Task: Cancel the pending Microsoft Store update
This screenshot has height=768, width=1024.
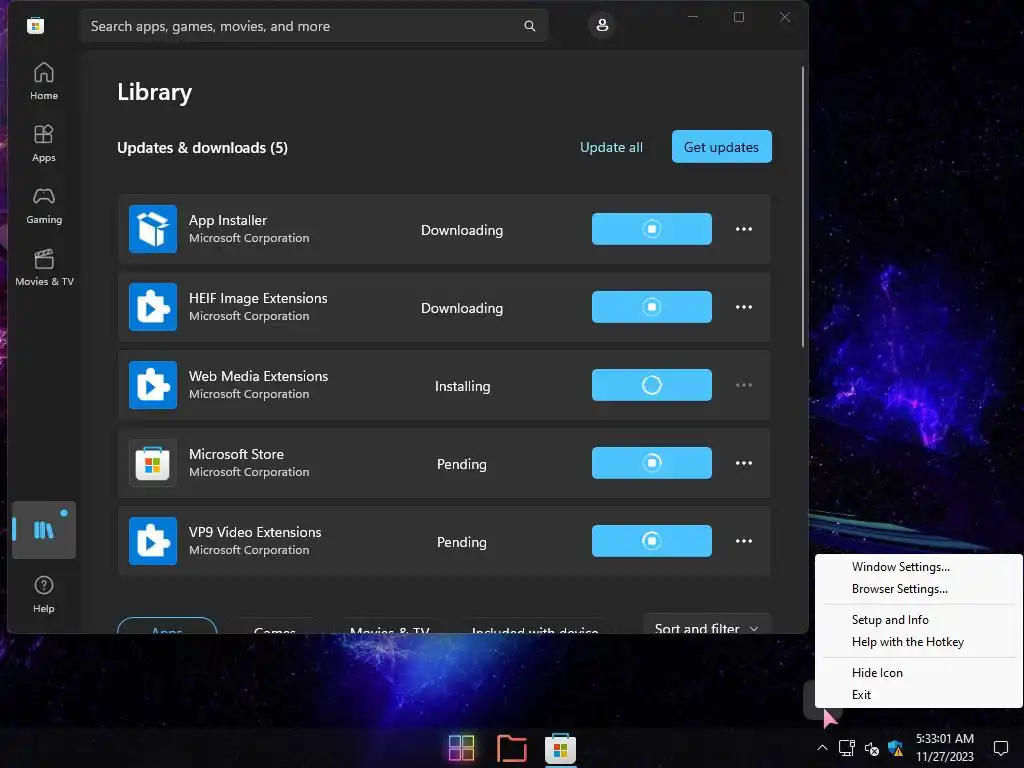Action: coord(652,463)
